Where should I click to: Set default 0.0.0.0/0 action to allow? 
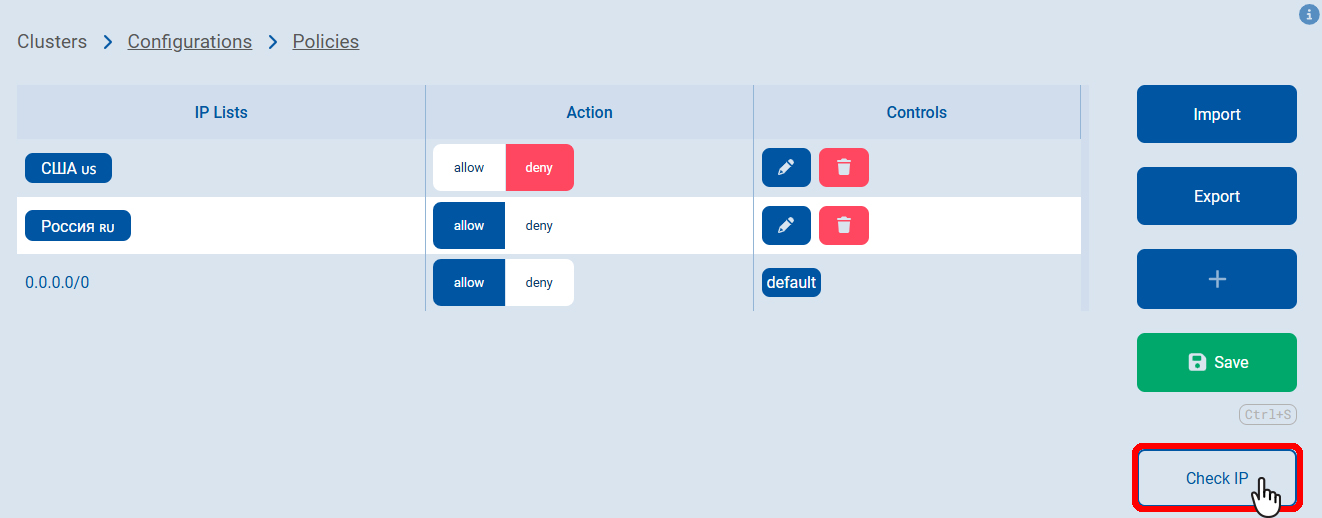pyautogui.click(x=469, y=283)
